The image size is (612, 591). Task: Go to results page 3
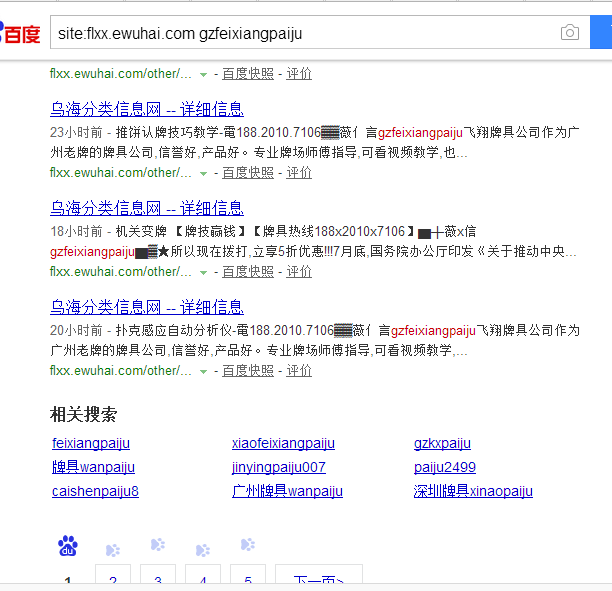[x=158, y=574]
